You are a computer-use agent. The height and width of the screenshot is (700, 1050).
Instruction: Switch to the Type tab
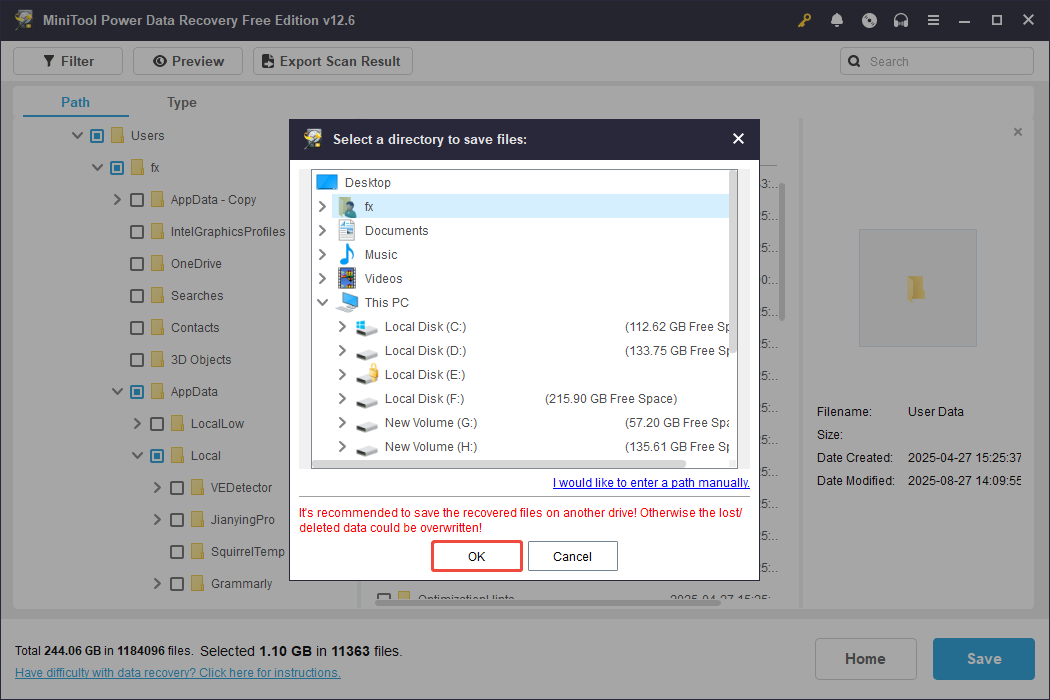[x=181, y=102]
